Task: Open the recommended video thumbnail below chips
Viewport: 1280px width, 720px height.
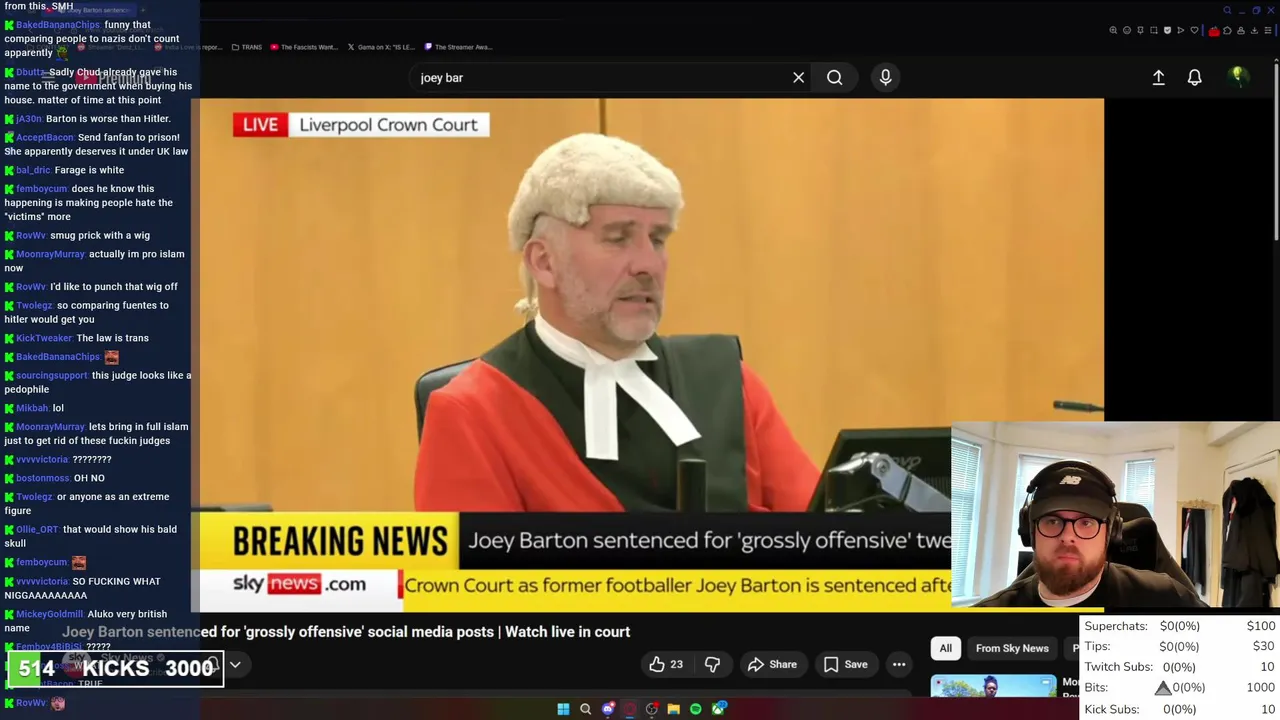Action: coord(993,686)
